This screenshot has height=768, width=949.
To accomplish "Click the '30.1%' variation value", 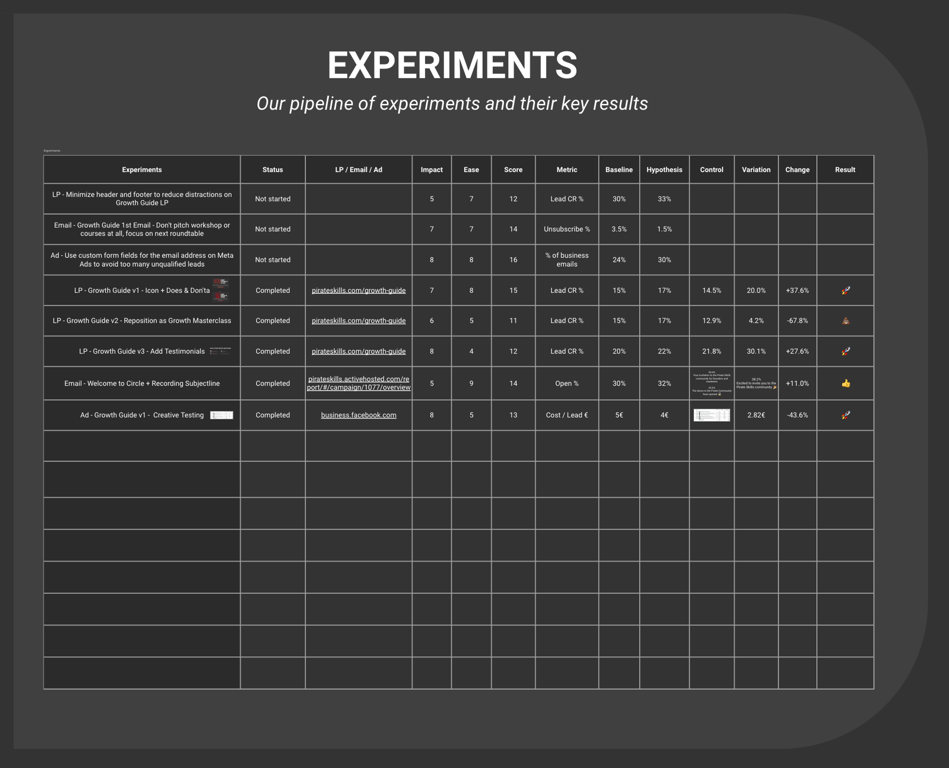I will pos(756,351).
